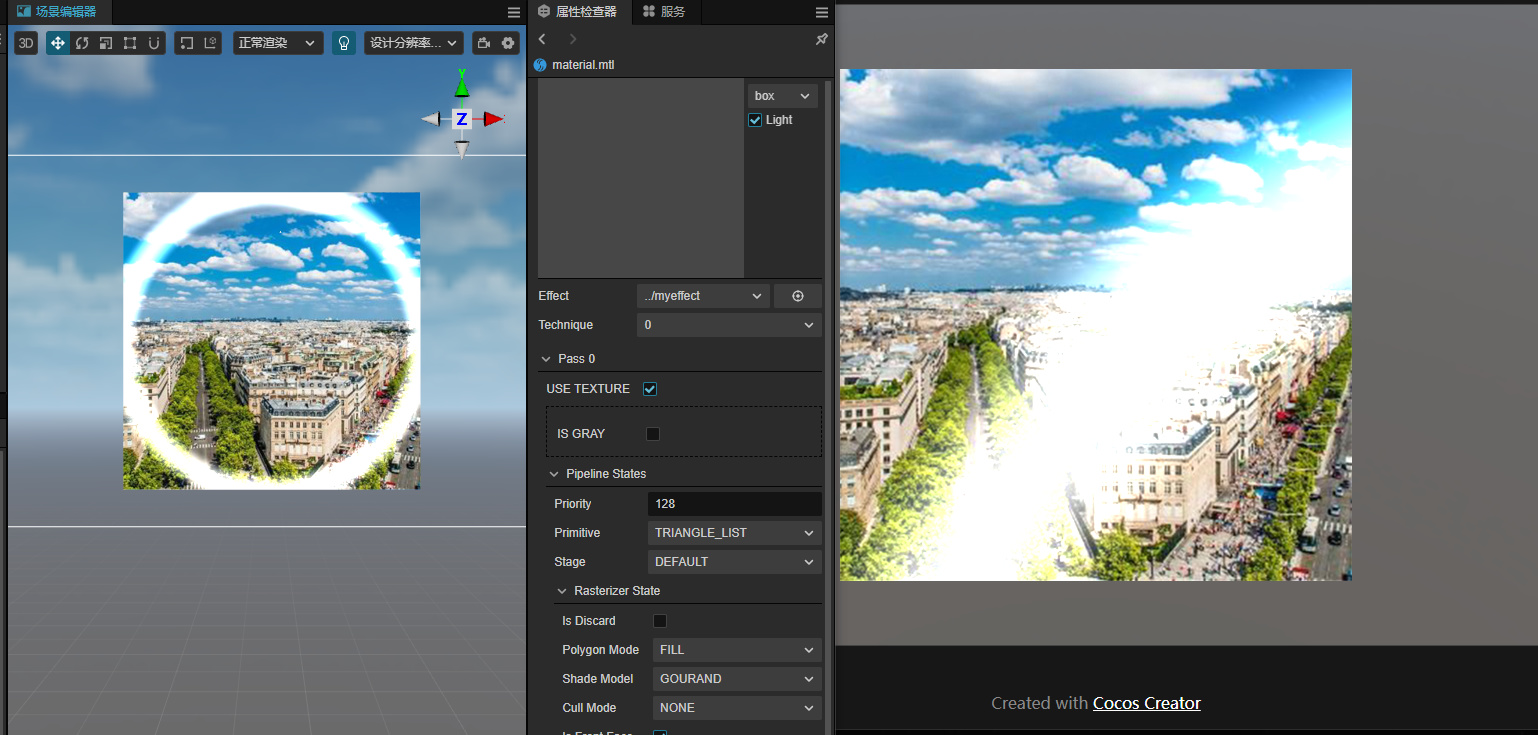Open the 设计分辨率 resolution dropdown
The height and width of the screenshot is (735, 1538).
414,43
